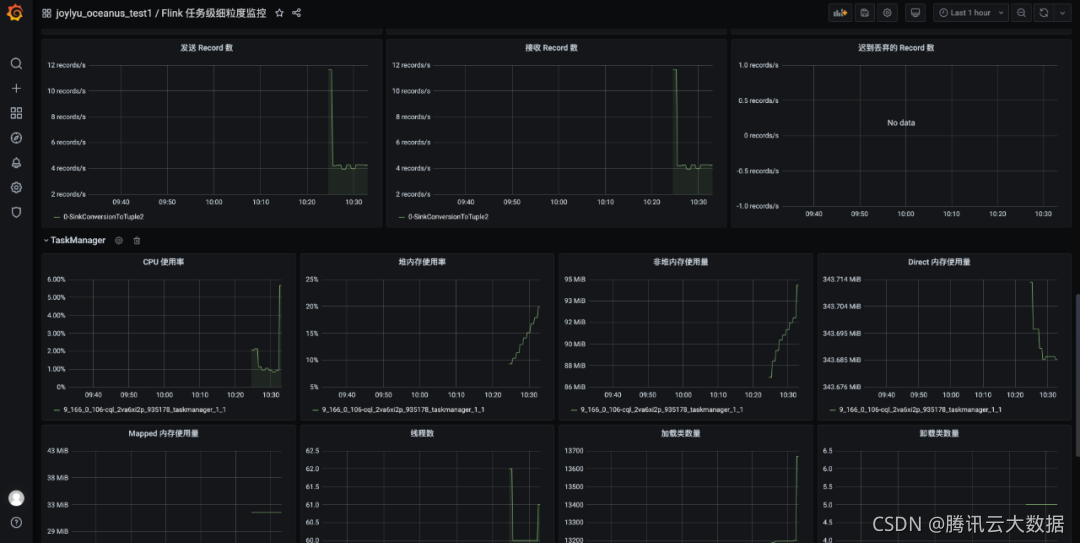Screen dimensions: 1080x543
Task: Open Server Admin shield icon
Action: point(16,212)
